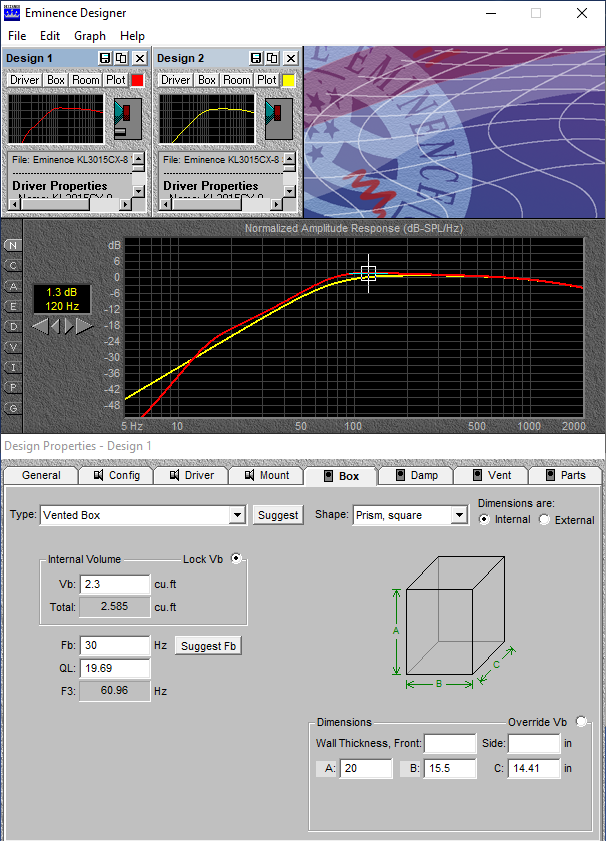This screenshot has height=841, width=606.
Task: Open the Graph menu
Action: pos(90,36)
